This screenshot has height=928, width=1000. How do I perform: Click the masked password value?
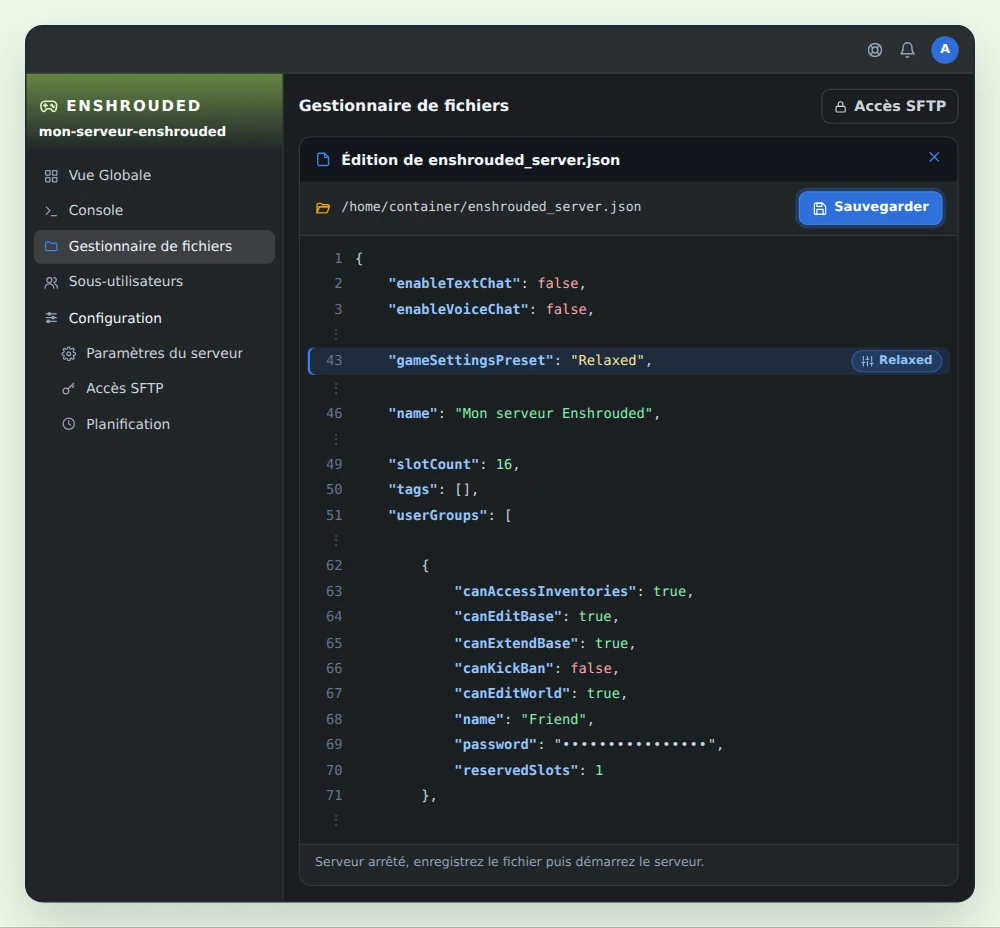pos(635,744)
